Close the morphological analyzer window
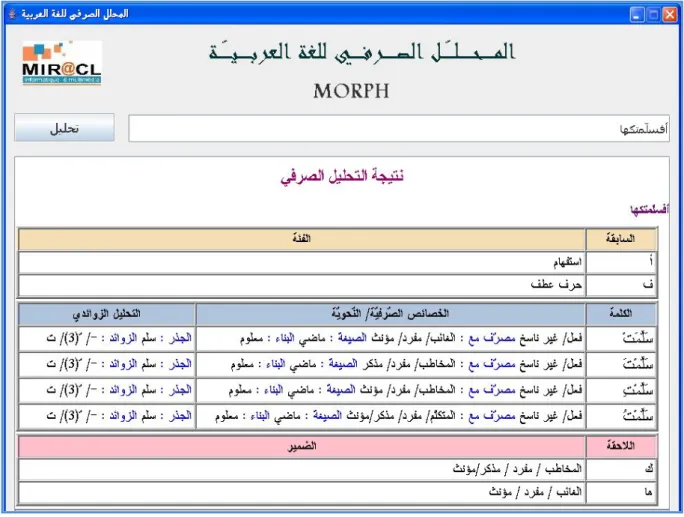684x517 pixels. point(669,15)
